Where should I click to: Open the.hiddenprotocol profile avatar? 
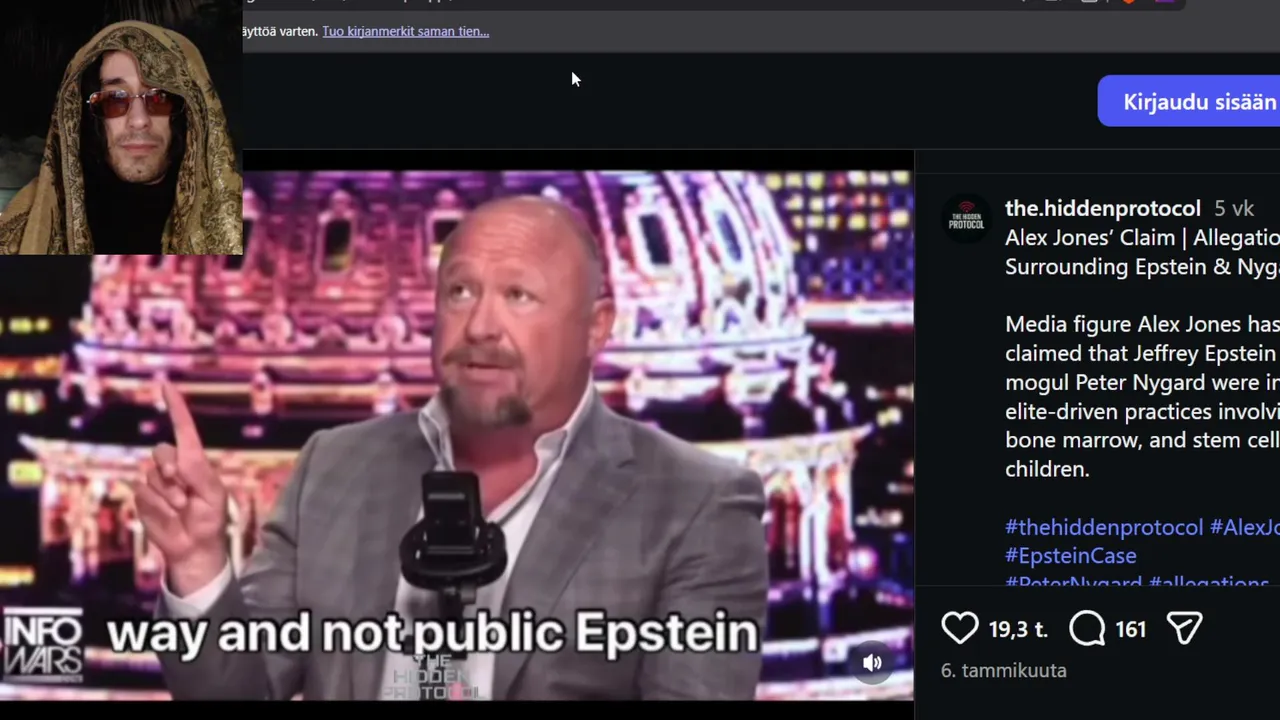[966, 218]
